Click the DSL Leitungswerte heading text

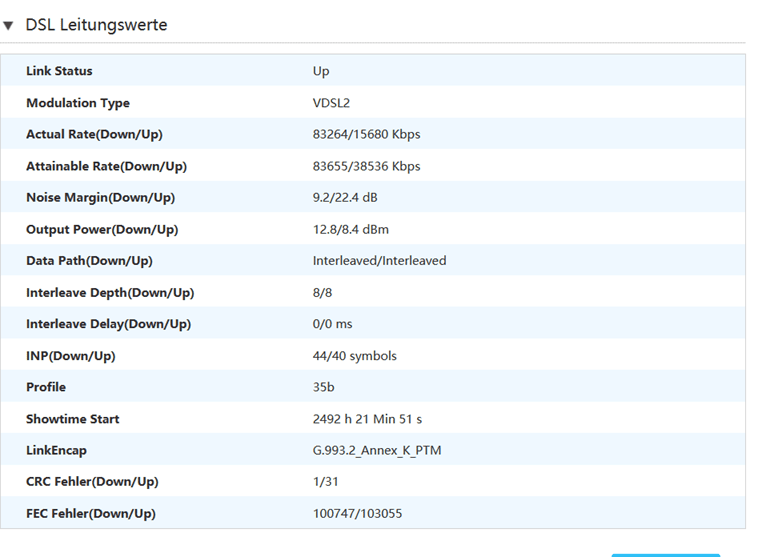[x=96, y=25]
